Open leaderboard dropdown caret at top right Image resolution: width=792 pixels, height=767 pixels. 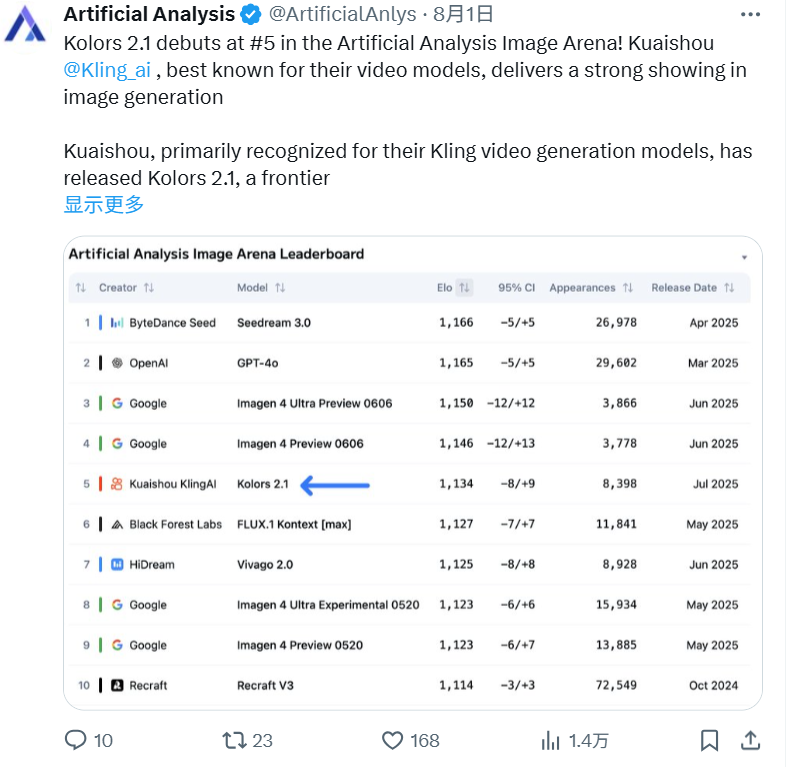pos(744,258)
